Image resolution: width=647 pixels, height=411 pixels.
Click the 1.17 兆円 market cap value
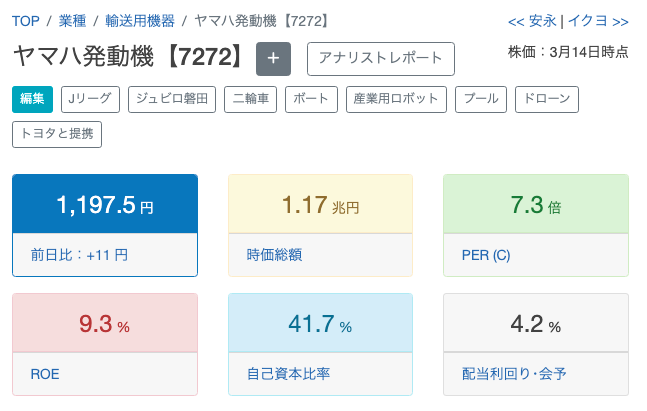[x=320, y=205]
